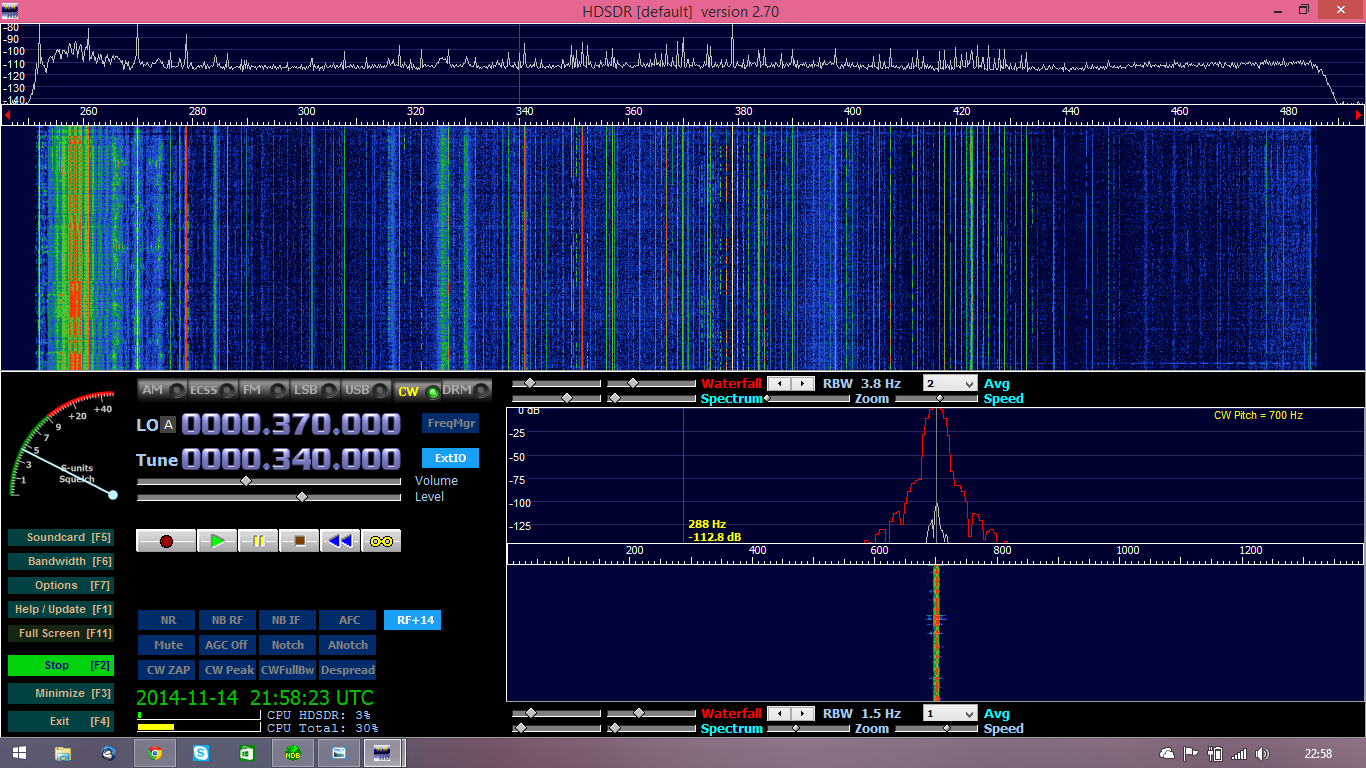The width and height of the screenshot is (1366, 768).
Task: Select USB demodulation mode
Action: pos(366,390)
